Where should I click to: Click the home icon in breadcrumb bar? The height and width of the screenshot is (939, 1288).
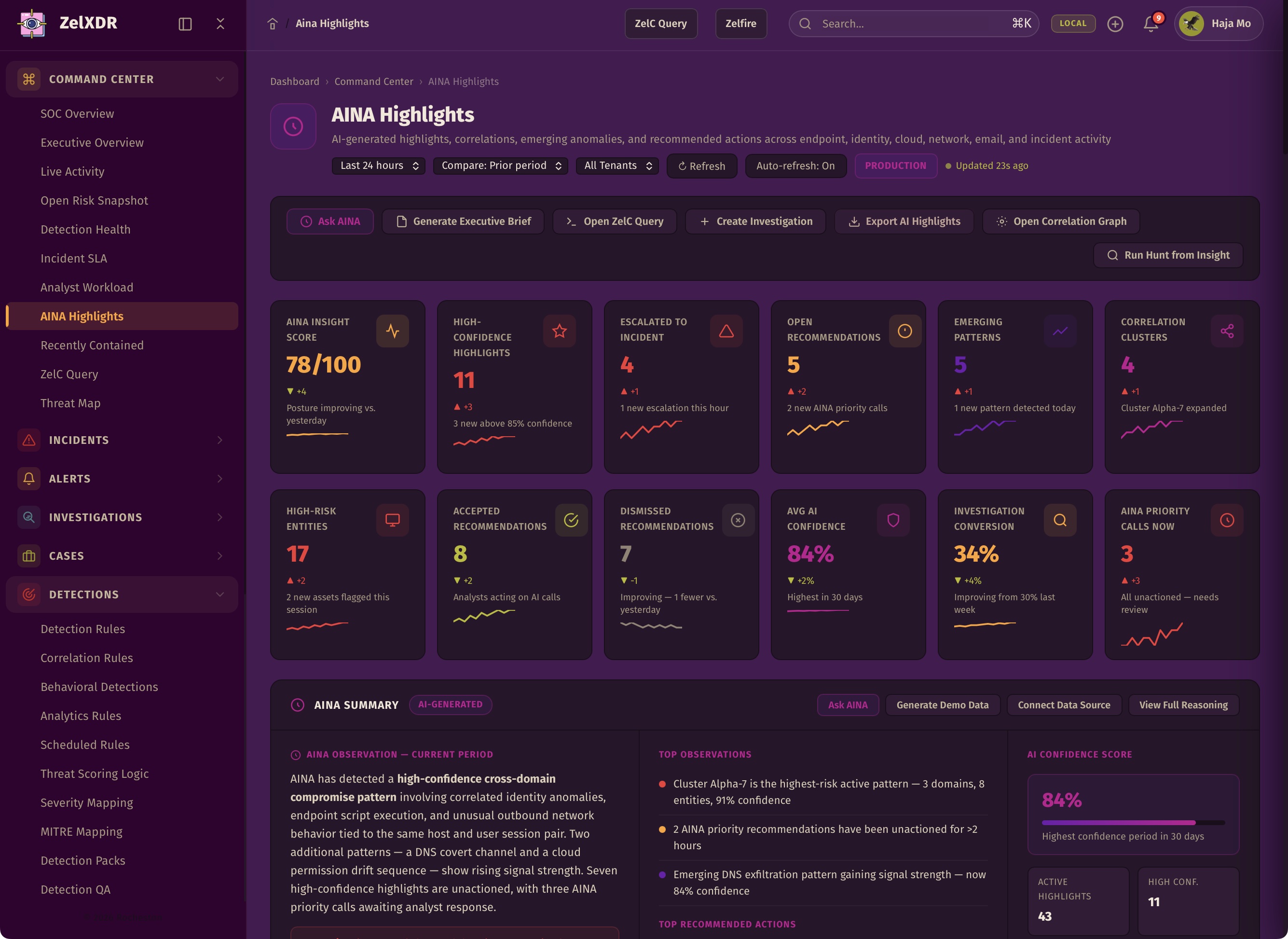[272, 23]
